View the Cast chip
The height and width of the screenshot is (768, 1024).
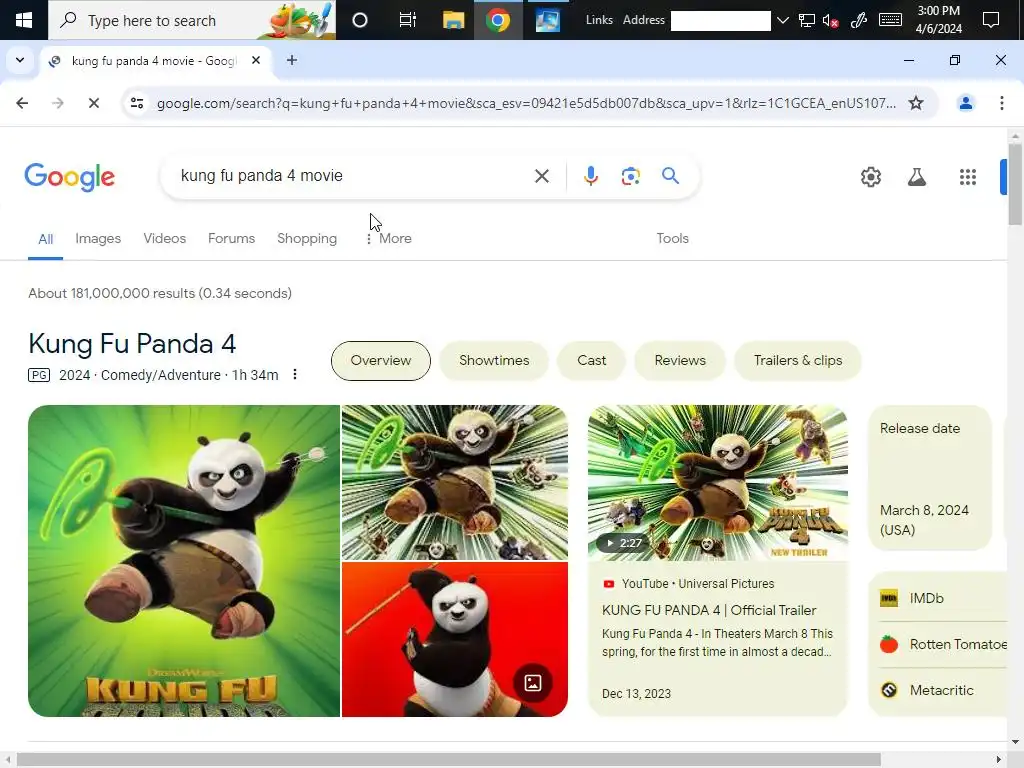click(x=591, y=360)
